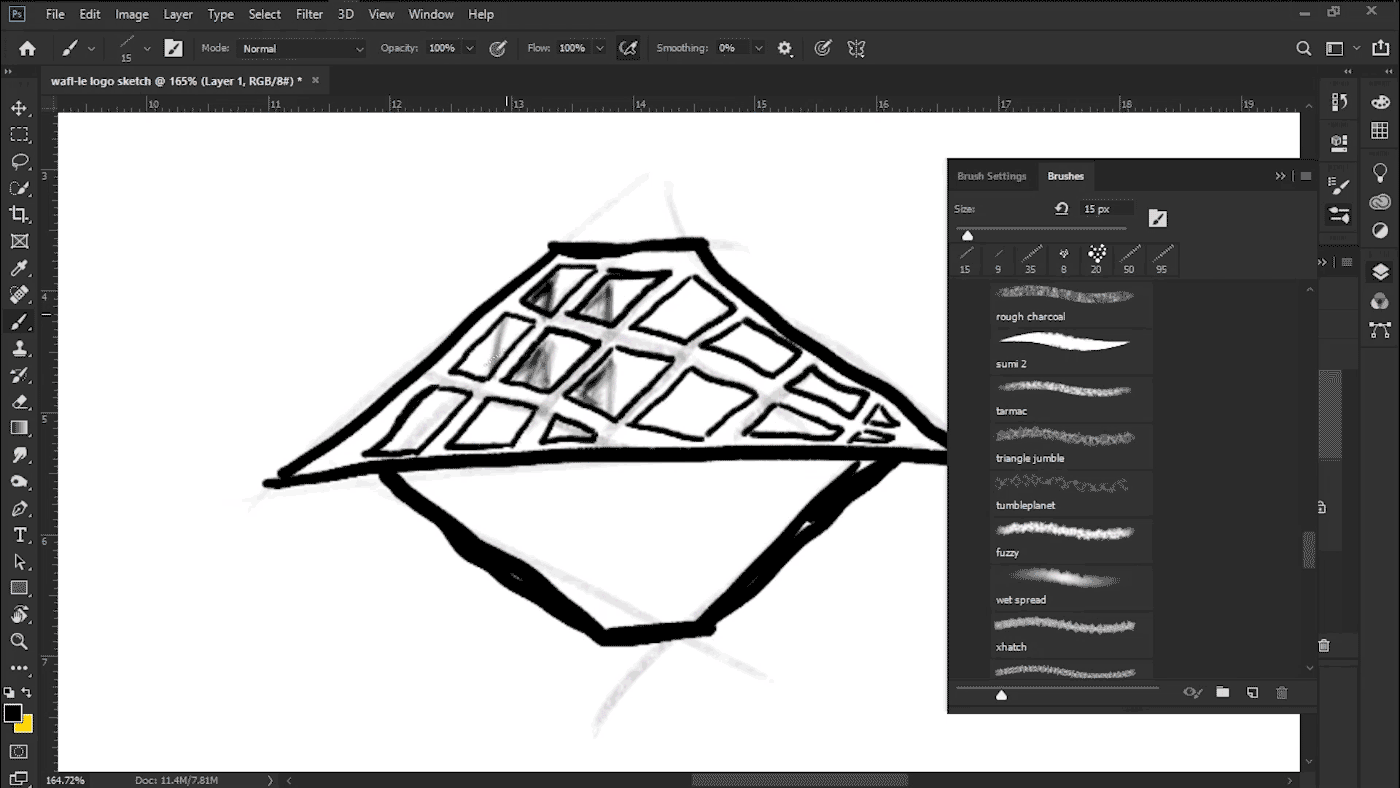The width and height of the screenshot is (1400, 788).
Task: Select the Dodge tool
Action: (19, 482)
